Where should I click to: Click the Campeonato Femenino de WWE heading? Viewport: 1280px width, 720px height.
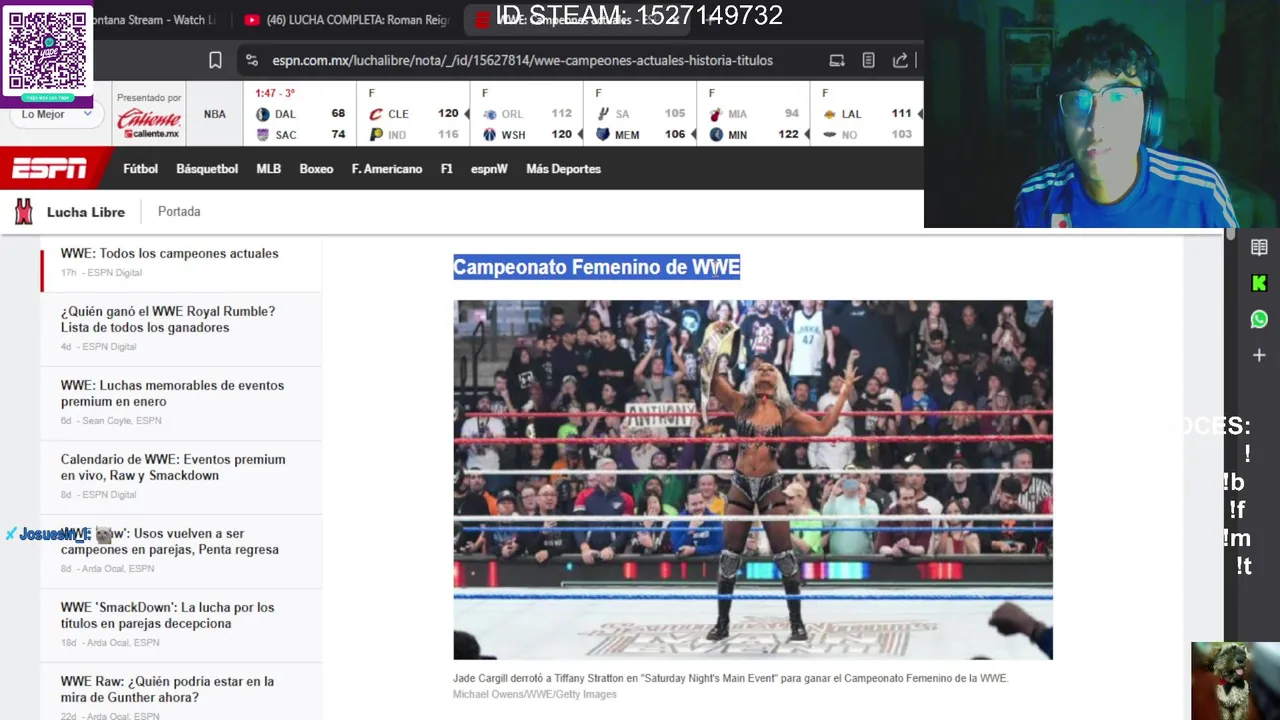[x=597, y=267]
